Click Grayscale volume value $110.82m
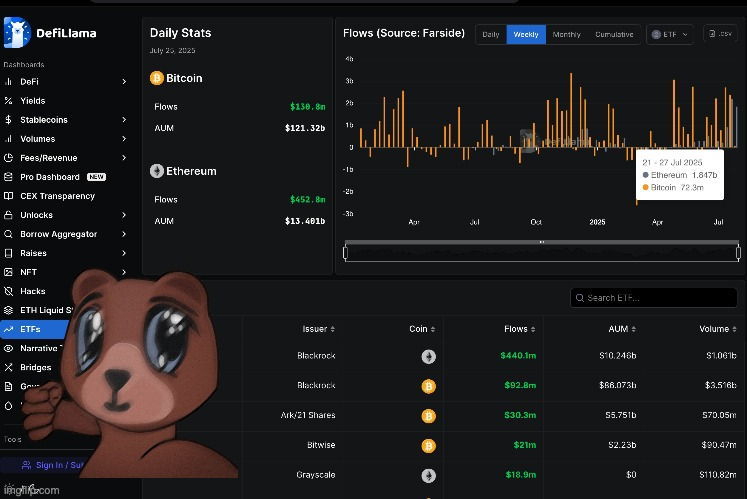The width and height of the screenshot is (747, 499). pyautogui.click(x=718, y=475)
